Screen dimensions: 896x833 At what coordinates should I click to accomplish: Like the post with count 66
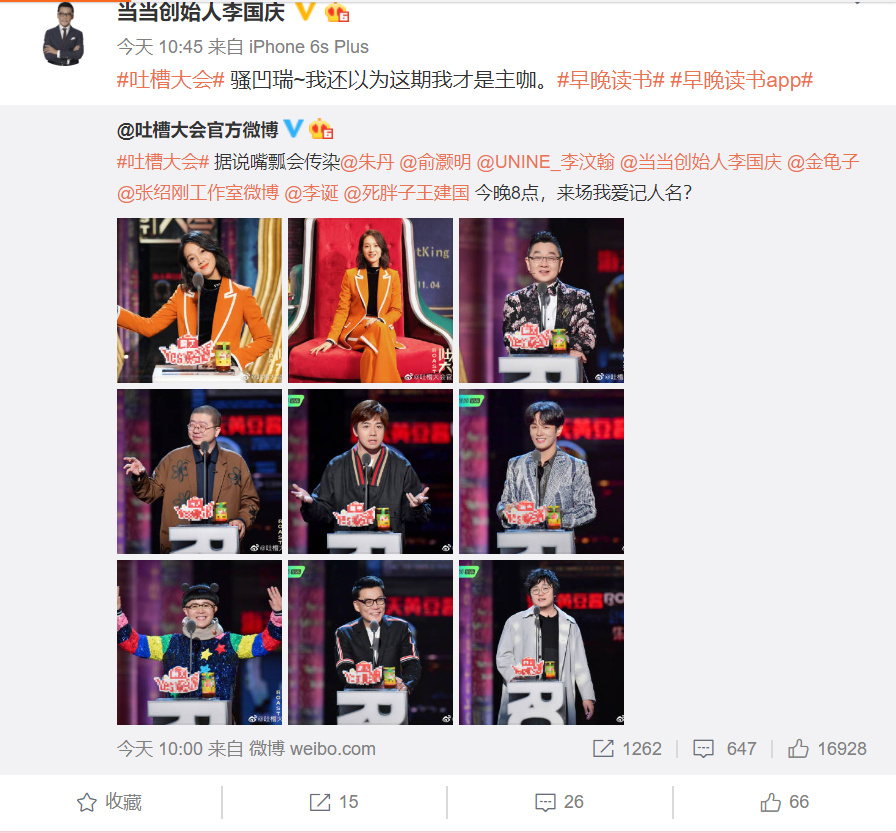770,802
